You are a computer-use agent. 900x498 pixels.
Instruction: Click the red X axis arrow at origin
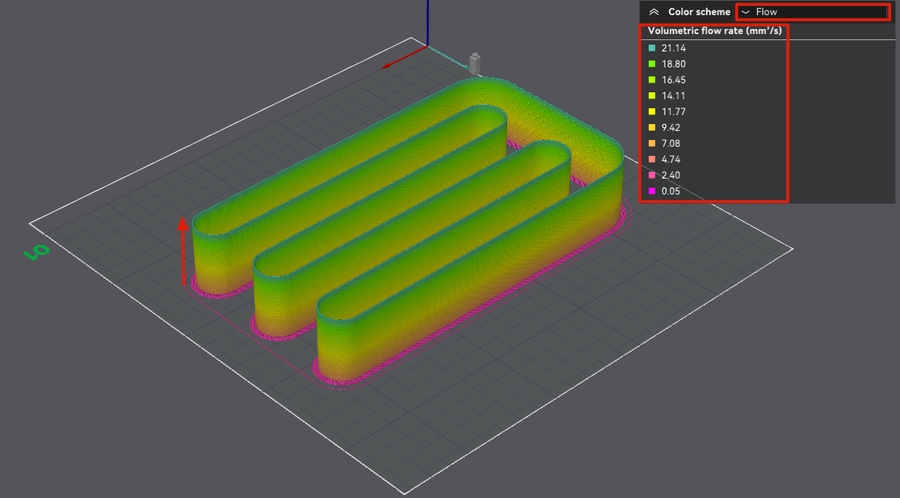(398, 59)
